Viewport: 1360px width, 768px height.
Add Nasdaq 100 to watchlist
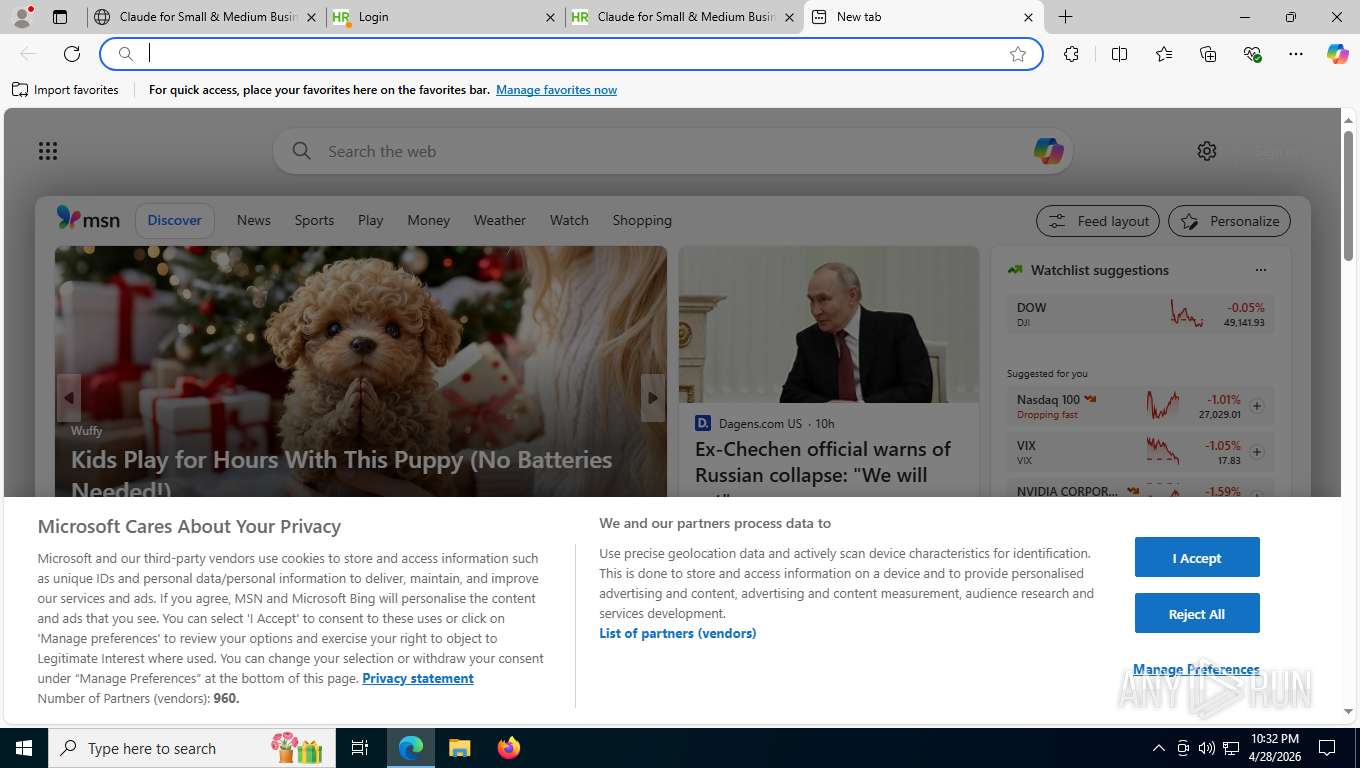tap(1257, 406)
